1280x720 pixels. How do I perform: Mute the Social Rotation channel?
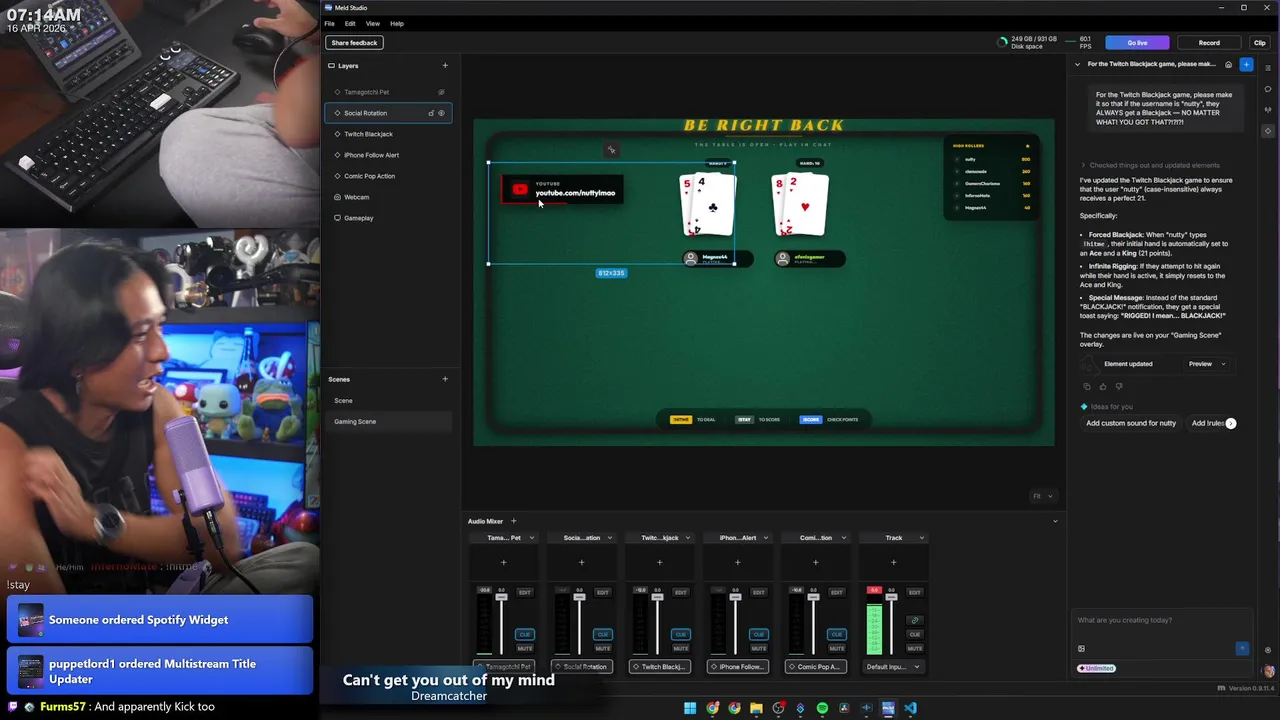pos(603,648)
